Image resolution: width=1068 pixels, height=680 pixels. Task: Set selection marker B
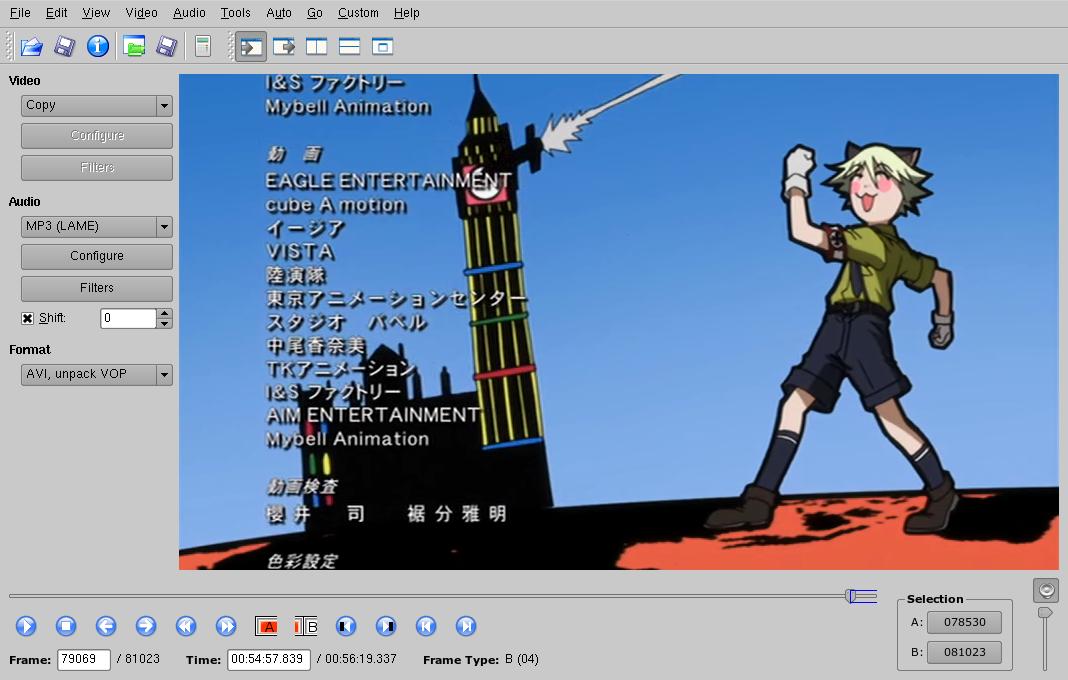[x=306, y=625]
